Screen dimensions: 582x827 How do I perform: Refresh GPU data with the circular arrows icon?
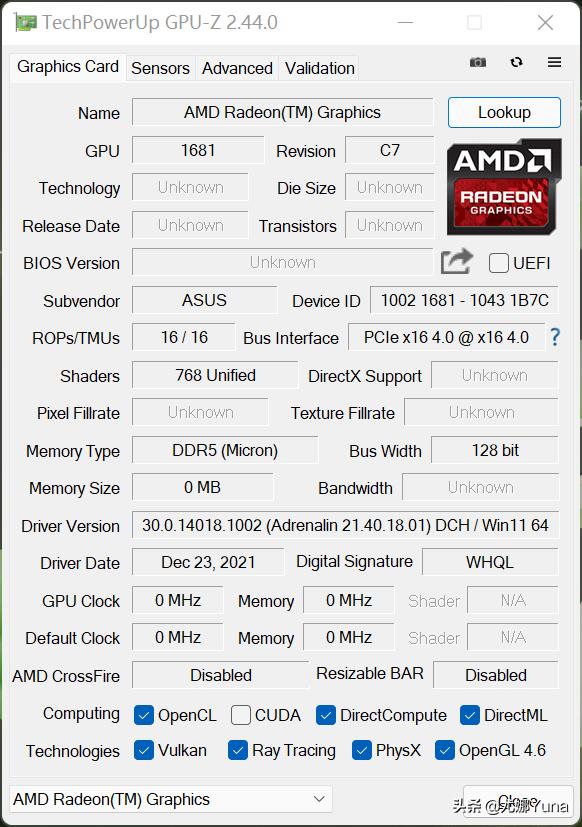coord(516,62)
